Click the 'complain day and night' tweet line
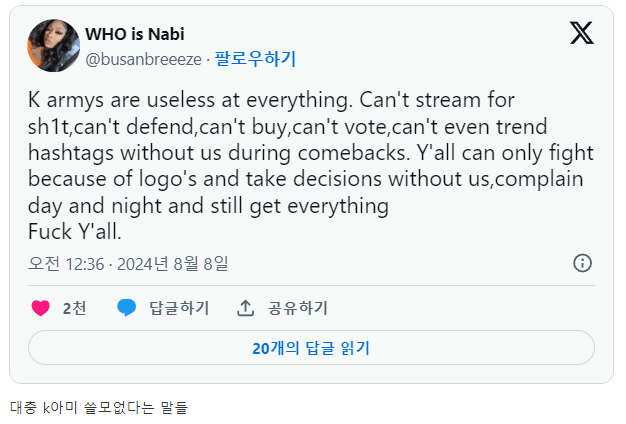Viewport: 626px width, 424px height. pos(207,206)
